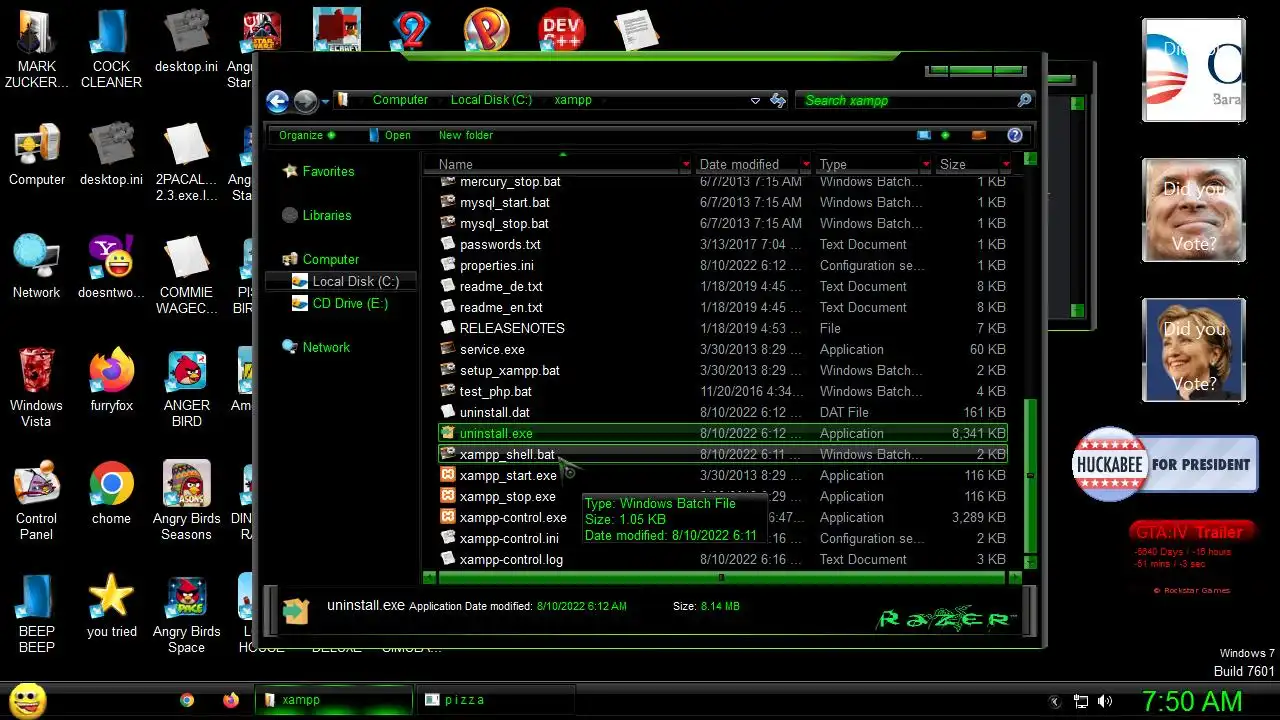The image size is (1280, 720).
Task: Open Explorer Help question mark icon
Action: 1015,135
